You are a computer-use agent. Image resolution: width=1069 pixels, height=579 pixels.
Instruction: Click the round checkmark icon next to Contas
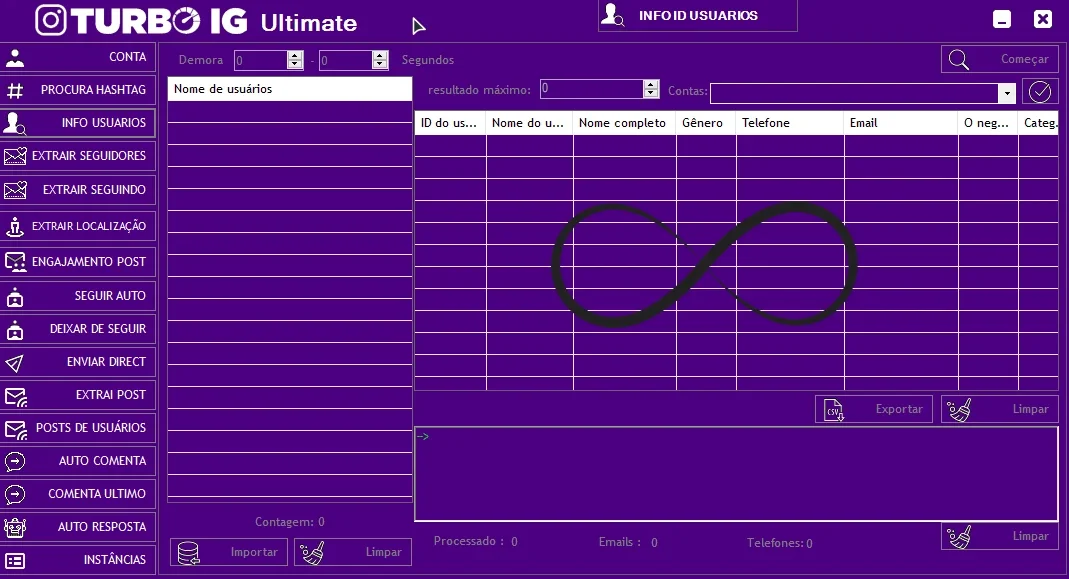(1040, 91)
